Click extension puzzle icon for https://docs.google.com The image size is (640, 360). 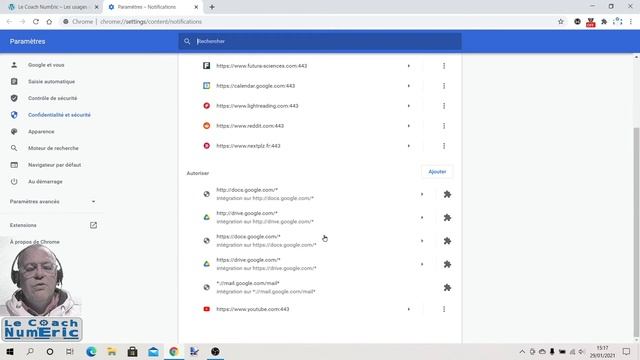coord(447,241)
